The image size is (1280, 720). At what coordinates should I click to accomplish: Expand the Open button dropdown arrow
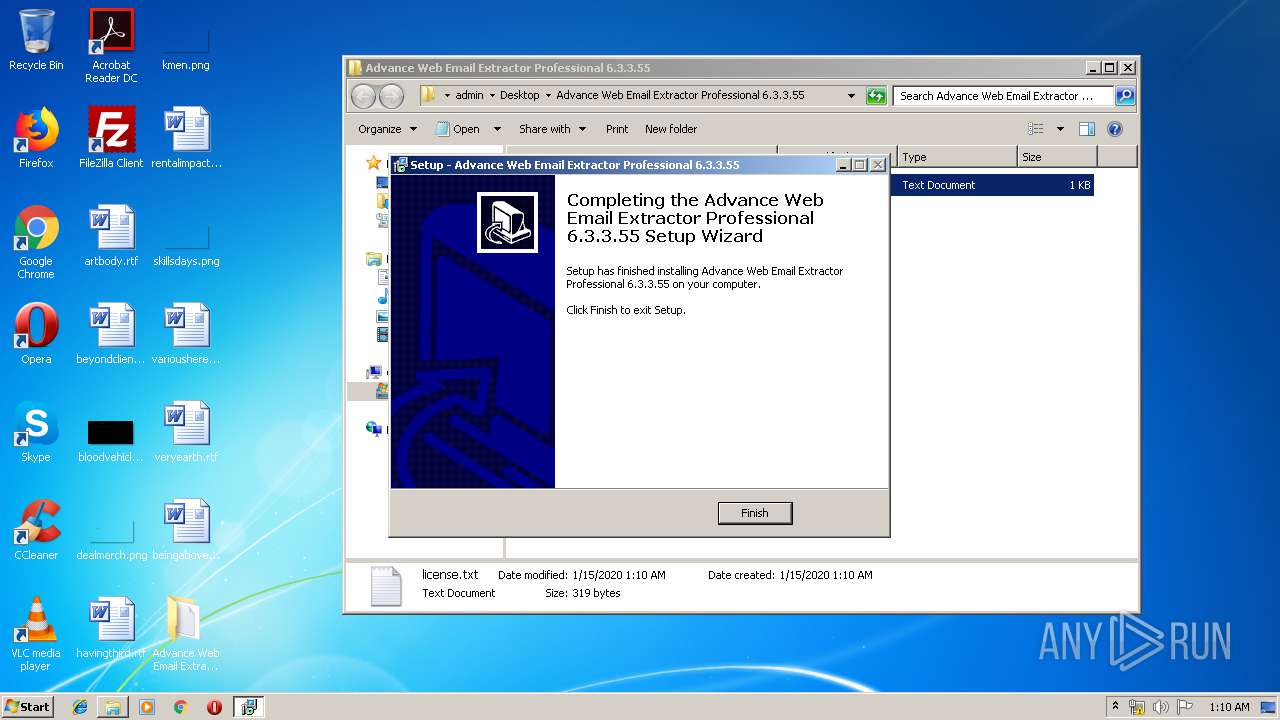[x=497, y=129]
